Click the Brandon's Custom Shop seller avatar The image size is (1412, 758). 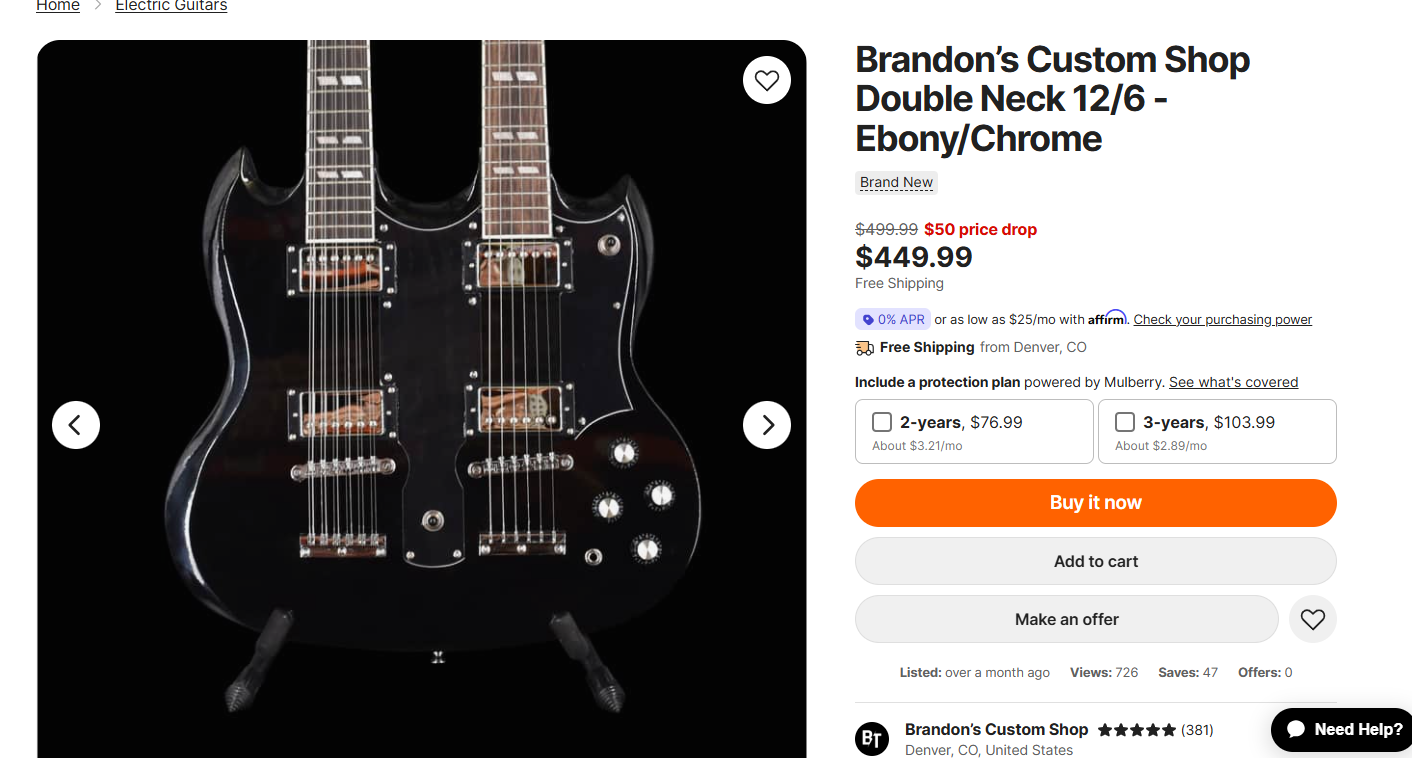[872, 739]
